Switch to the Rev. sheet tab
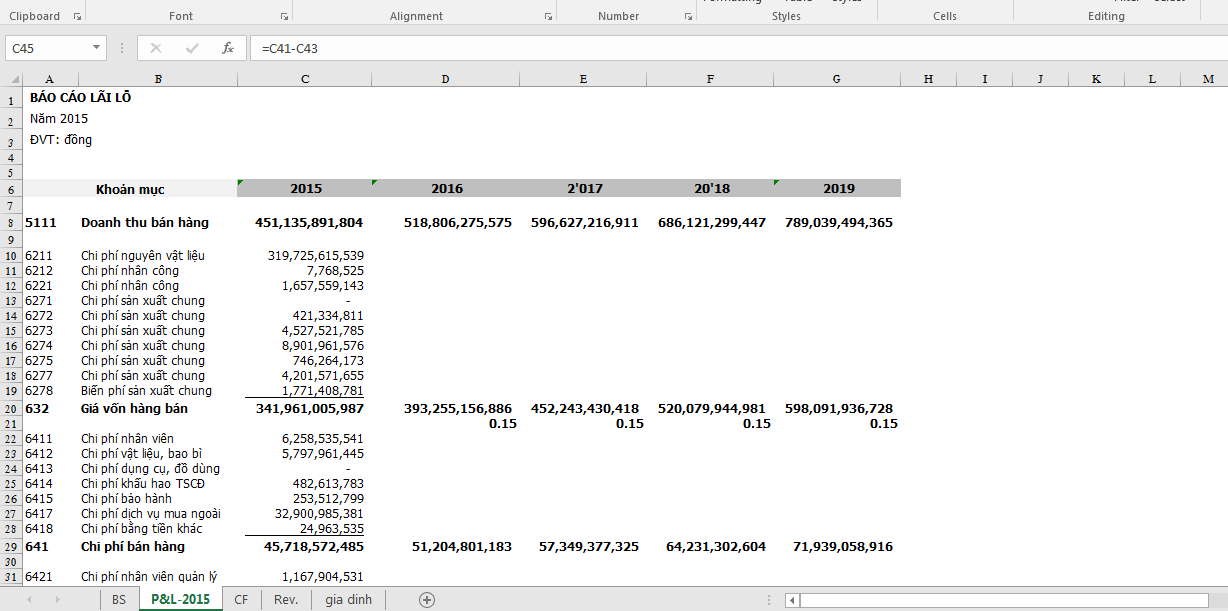1228x611 pixels. 286,600
